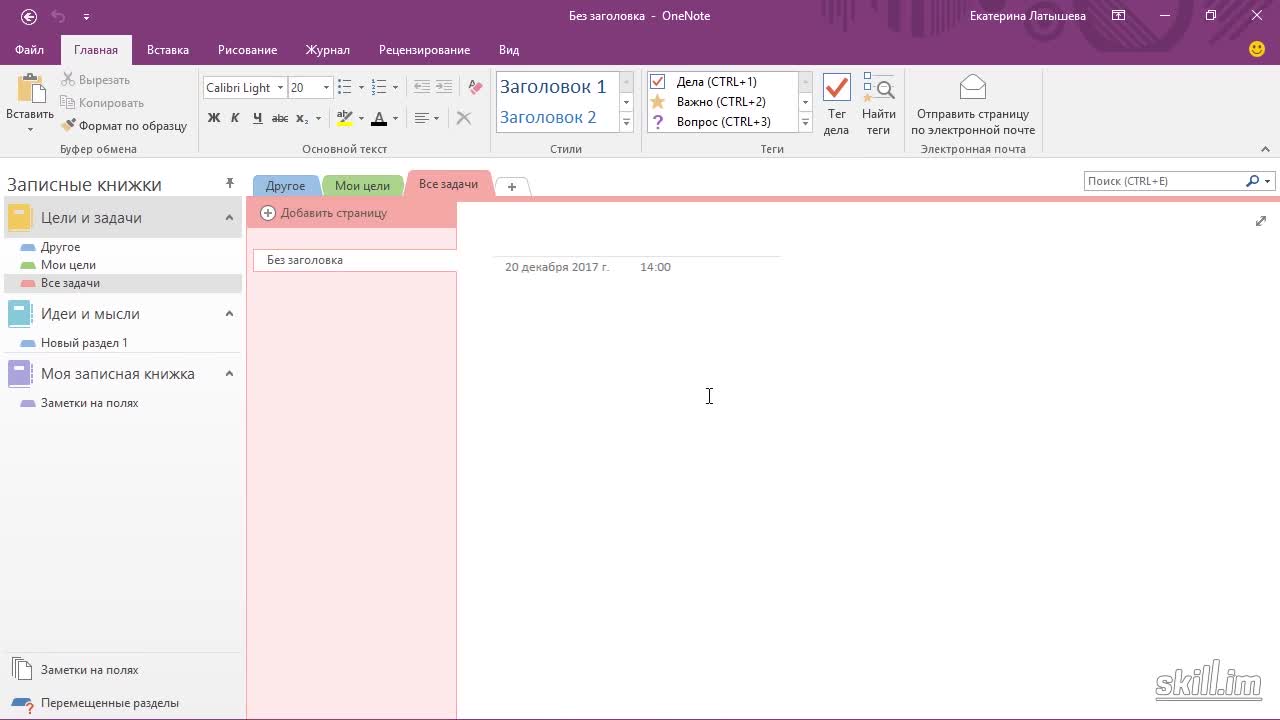Expand the styles gallery
The image size is (1280, 720).
pos(627,123)
